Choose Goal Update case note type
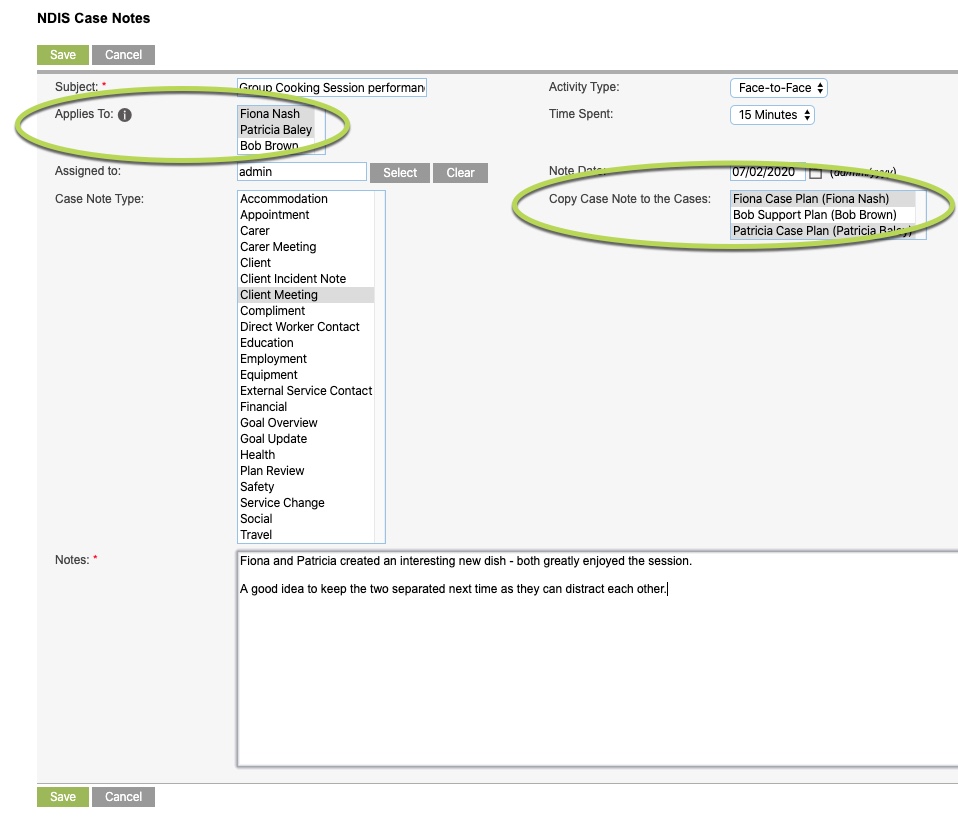This screenshot has height=817, width=958. click(x=306, y=439)
